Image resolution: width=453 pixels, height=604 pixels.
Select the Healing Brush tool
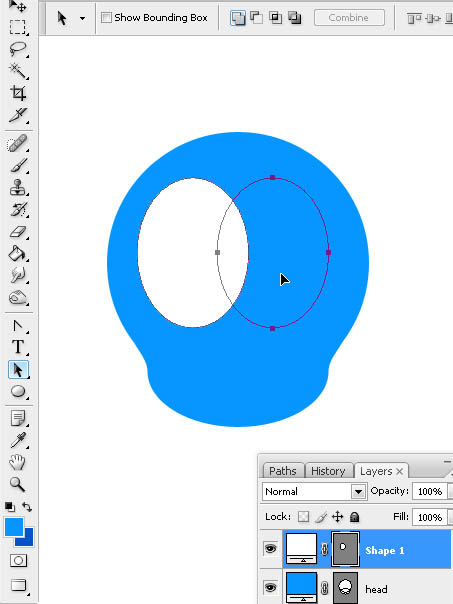click(x=18, y=144)
